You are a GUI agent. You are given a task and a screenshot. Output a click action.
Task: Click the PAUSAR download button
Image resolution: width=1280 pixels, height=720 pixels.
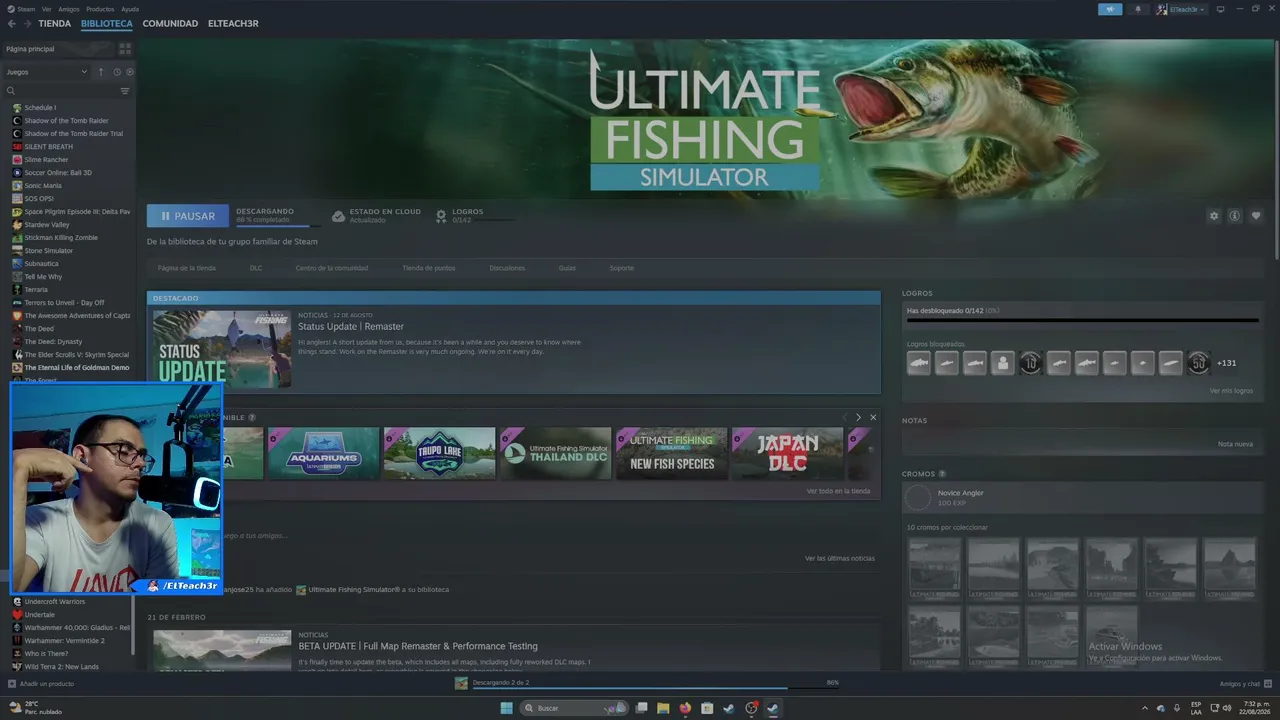coord(188,216)
